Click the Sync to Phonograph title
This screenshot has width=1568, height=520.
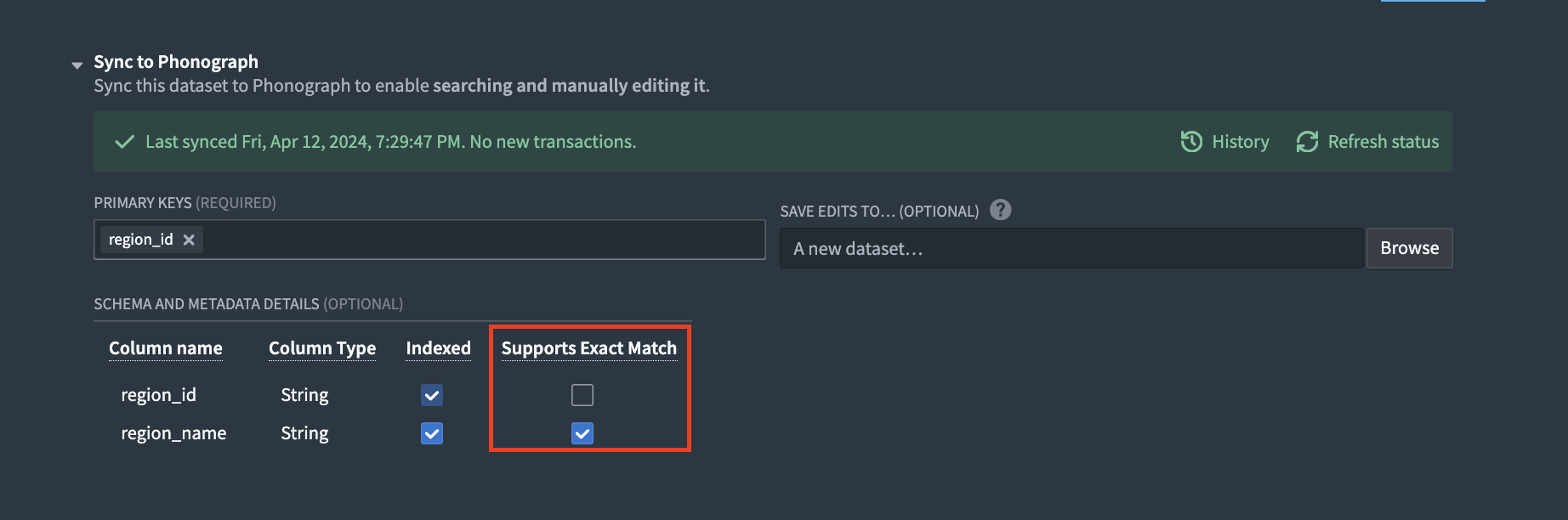point(176,62)
